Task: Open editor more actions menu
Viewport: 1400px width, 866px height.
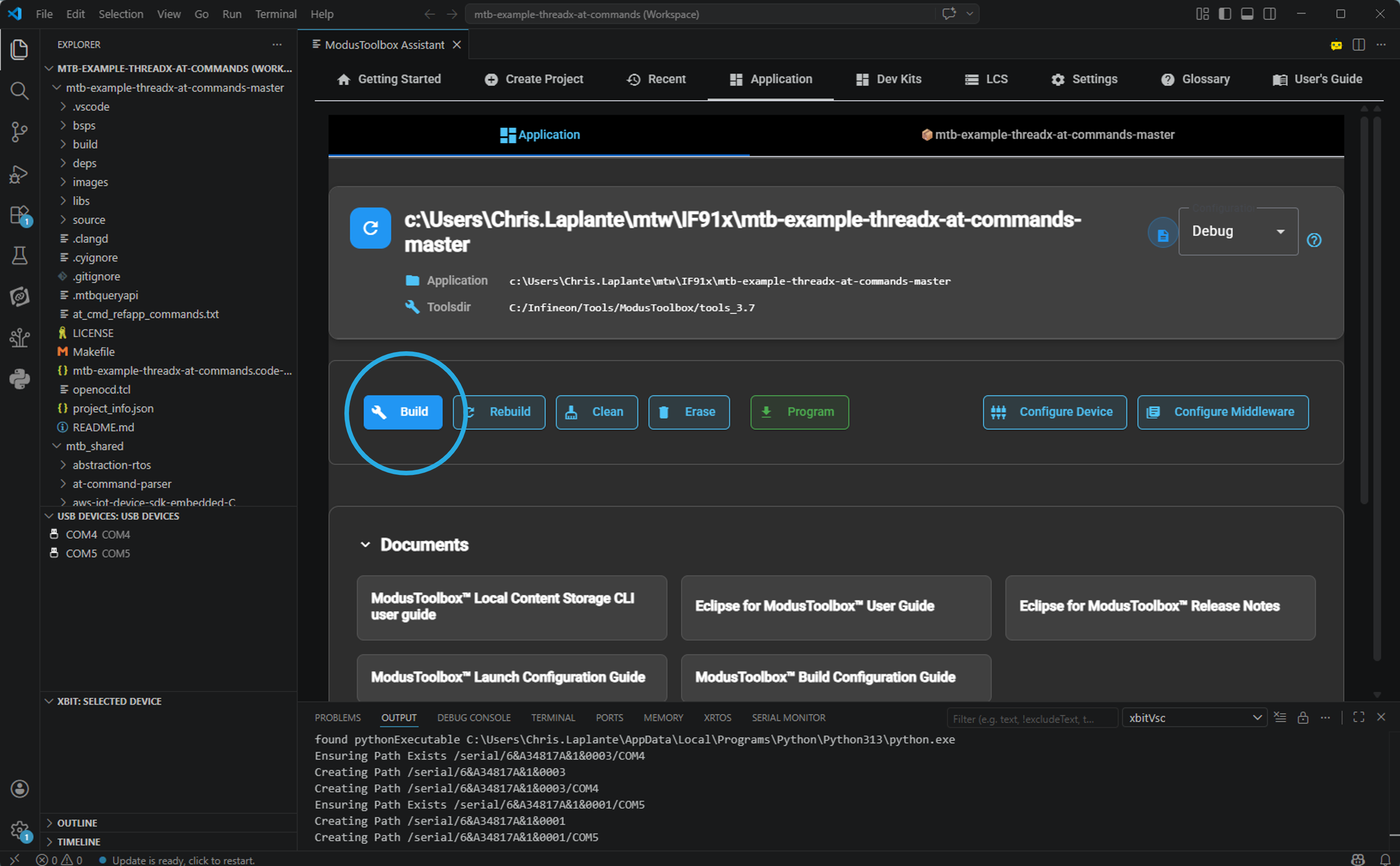Action: coord(1381,45)
